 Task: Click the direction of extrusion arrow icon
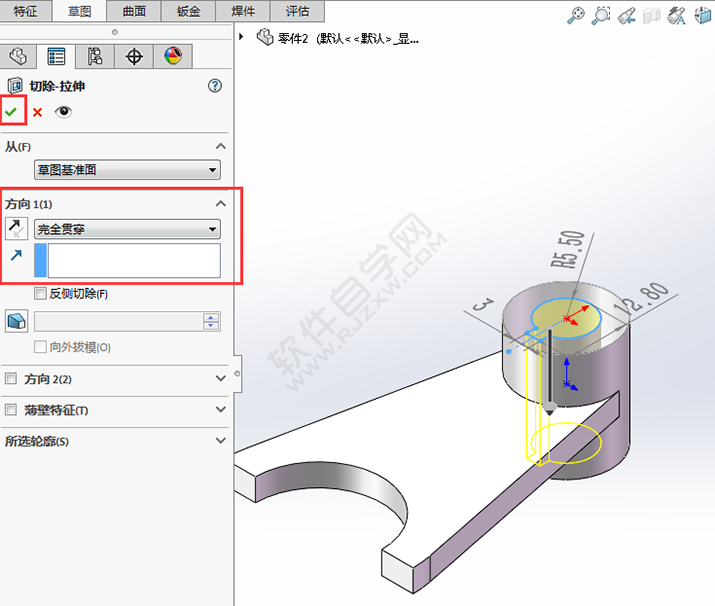[x=16, y=255]
